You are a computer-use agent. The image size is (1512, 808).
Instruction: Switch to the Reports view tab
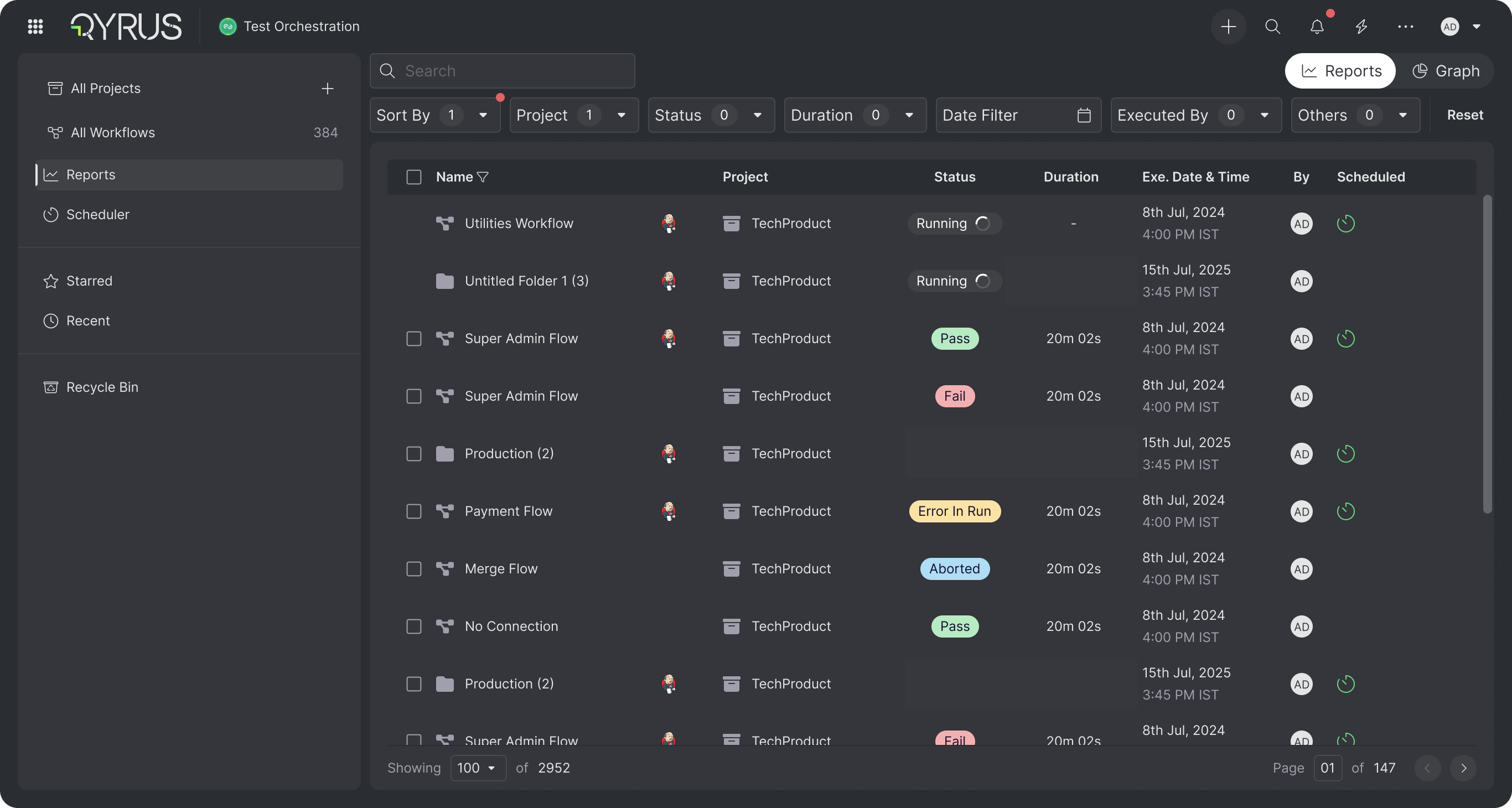coord(1340,71)
